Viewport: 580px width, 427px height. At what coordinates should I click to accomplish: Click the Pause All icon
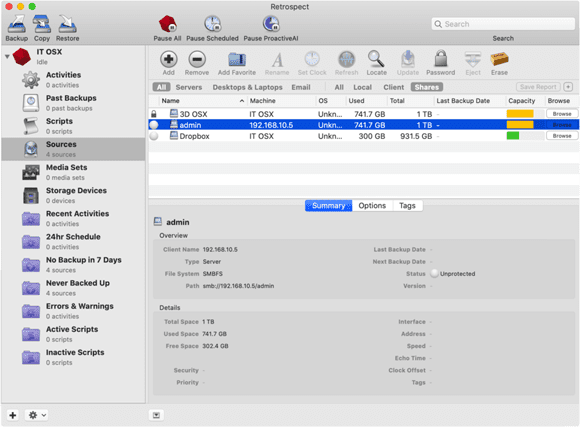[168, 24]
